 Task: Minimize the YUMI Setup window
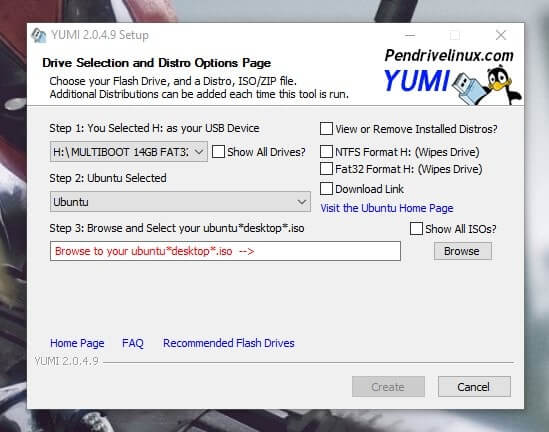(410, 35)
